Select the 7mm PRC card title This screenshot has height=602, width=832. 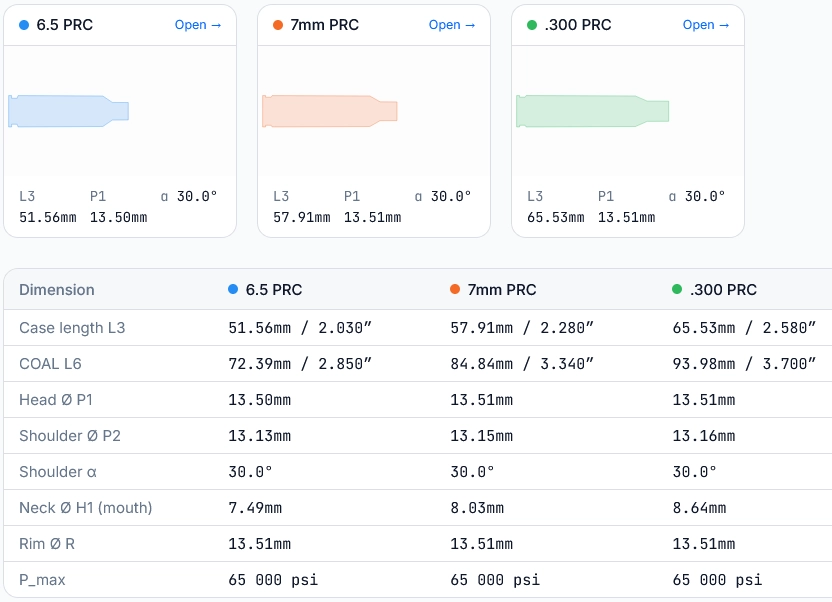pyautogui.click(x=324, y=25)
